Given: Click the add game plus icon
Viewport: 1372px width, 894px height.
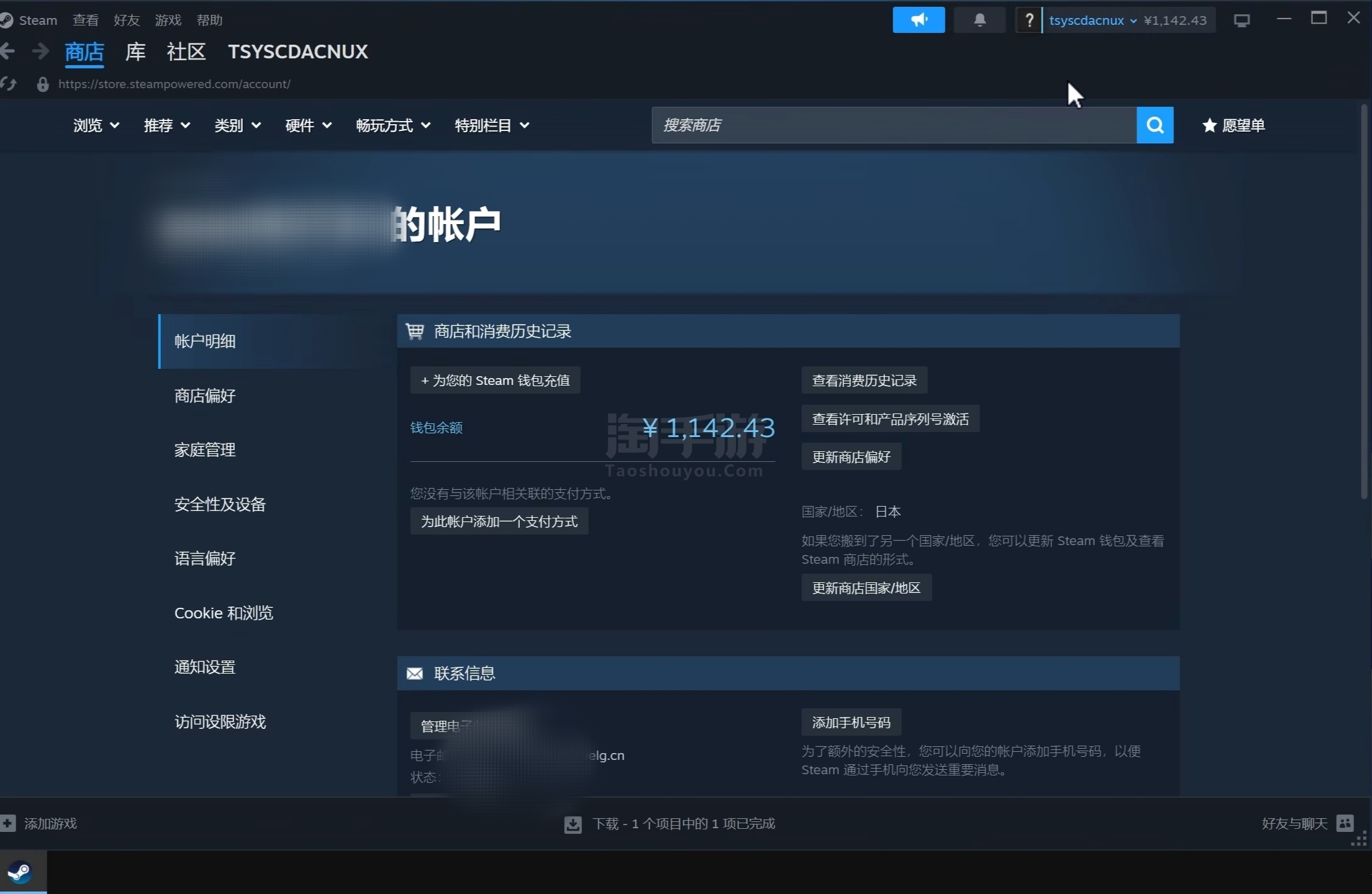Looking at the screenshot, I should pos(8,823).
